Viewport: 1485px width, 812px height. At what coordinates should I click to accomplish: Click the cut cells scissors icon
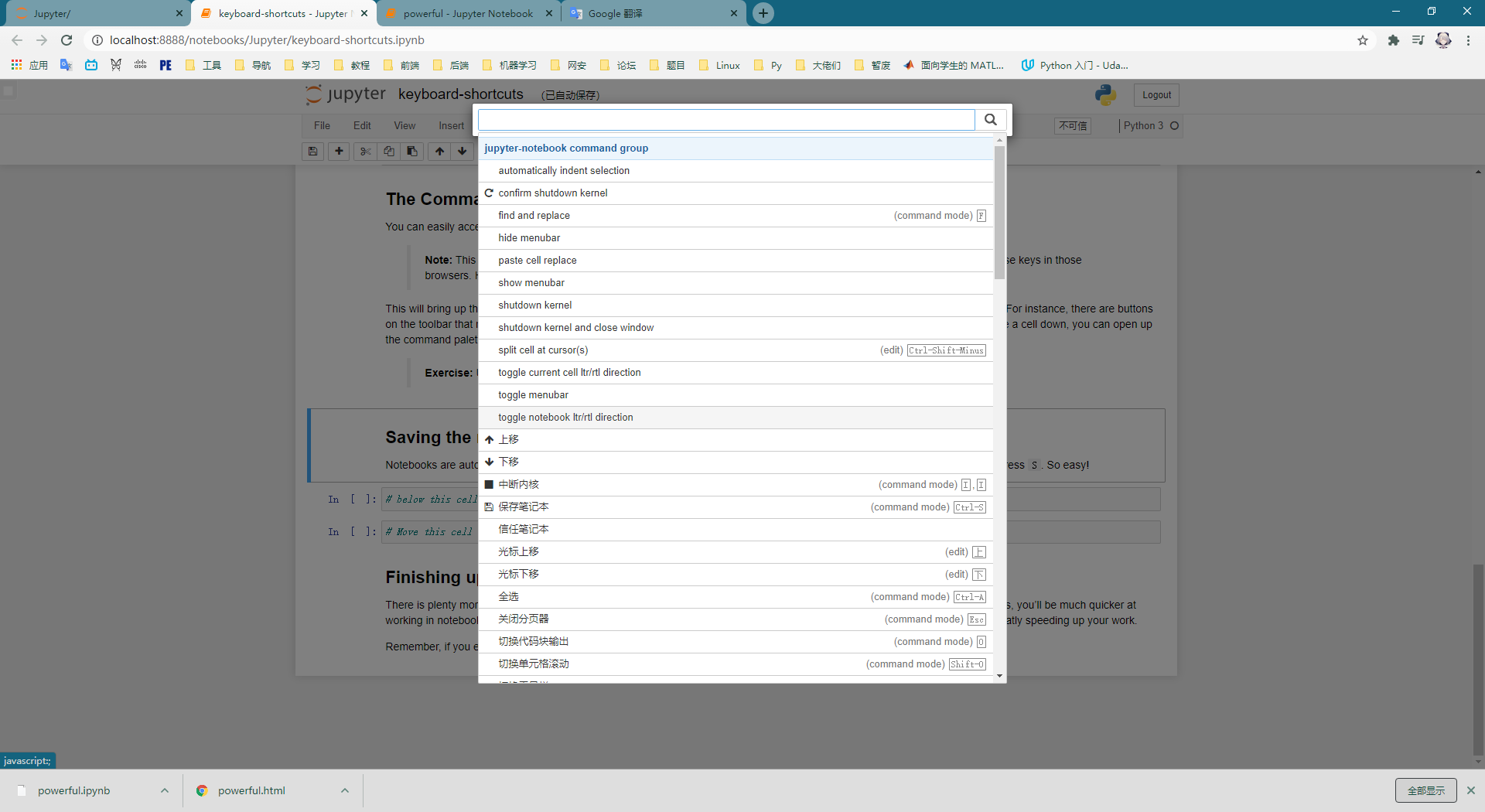coord(365,152)
